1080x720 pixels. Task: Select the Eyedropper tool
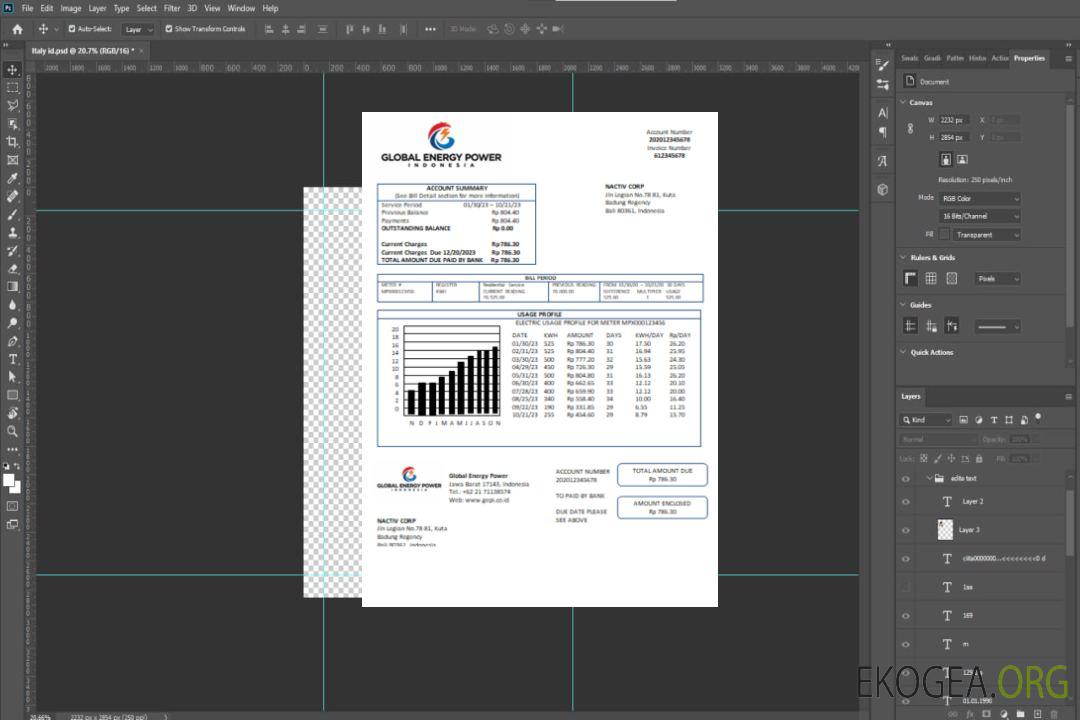(13, 178)
